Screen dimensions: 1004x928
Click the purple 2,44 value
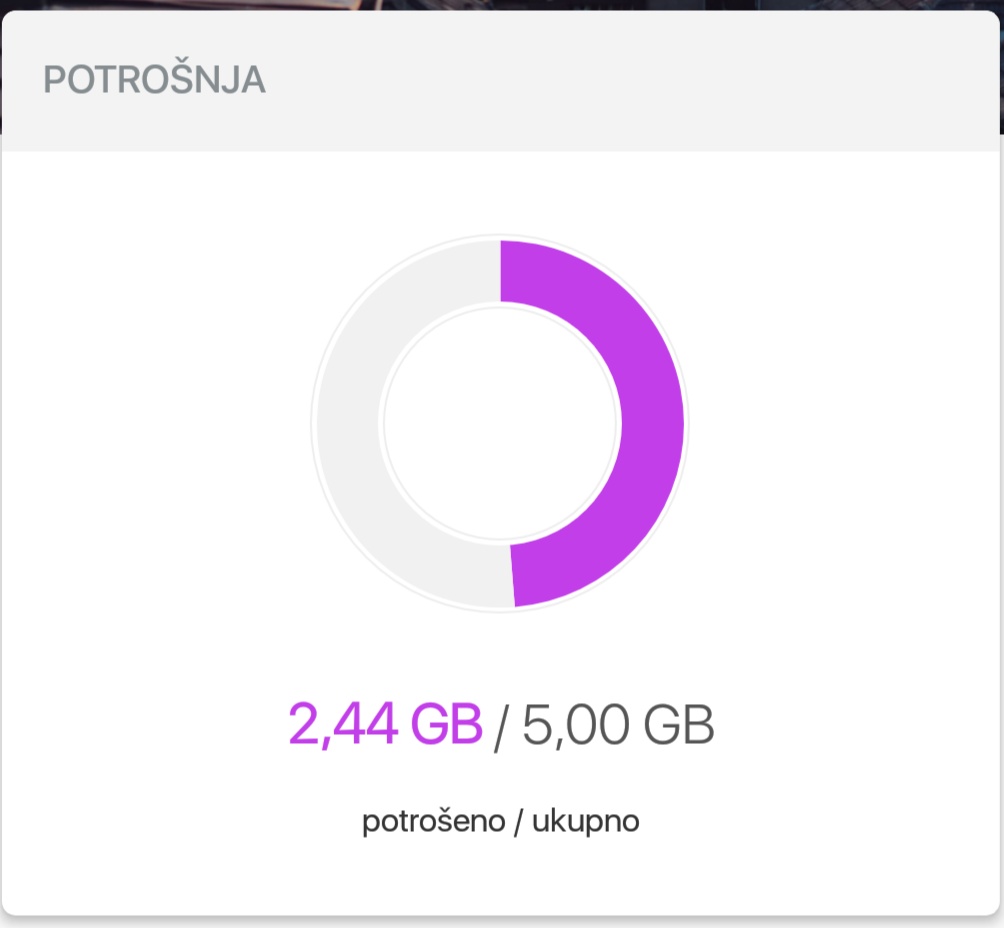coord(343,725)
